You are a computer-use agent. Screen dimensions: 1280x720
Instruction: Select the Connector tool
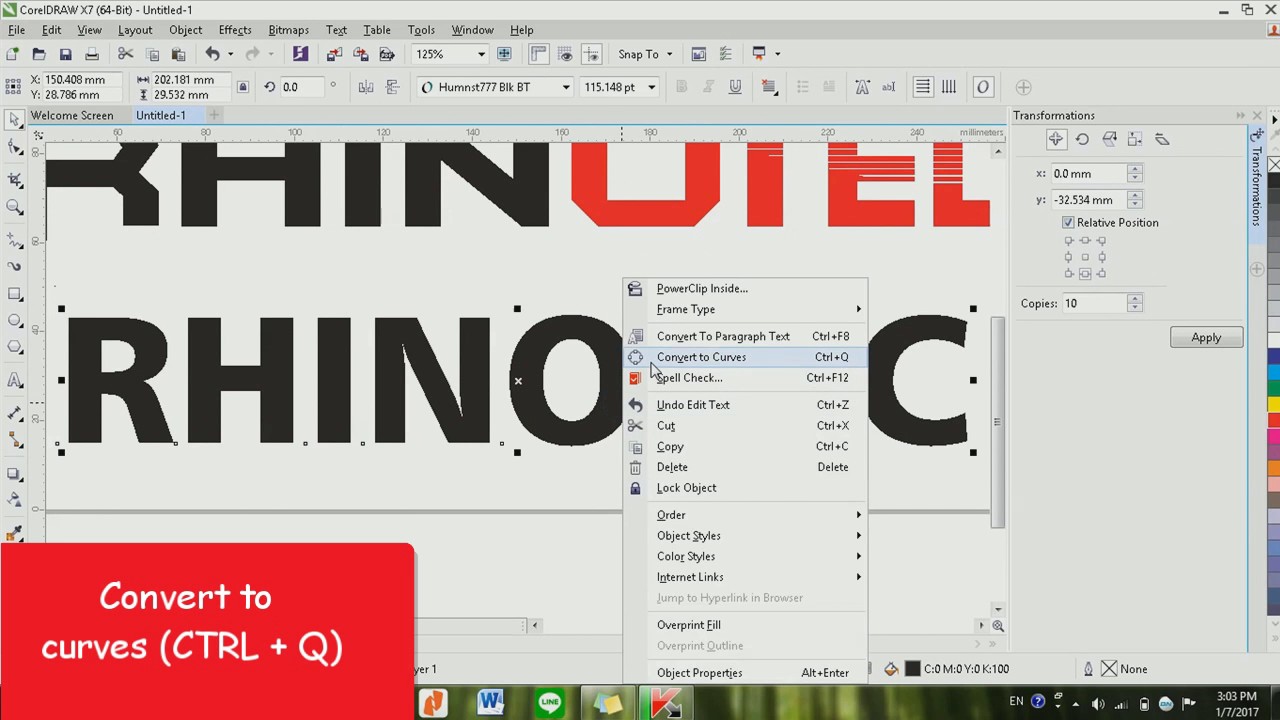coord(15,440)
